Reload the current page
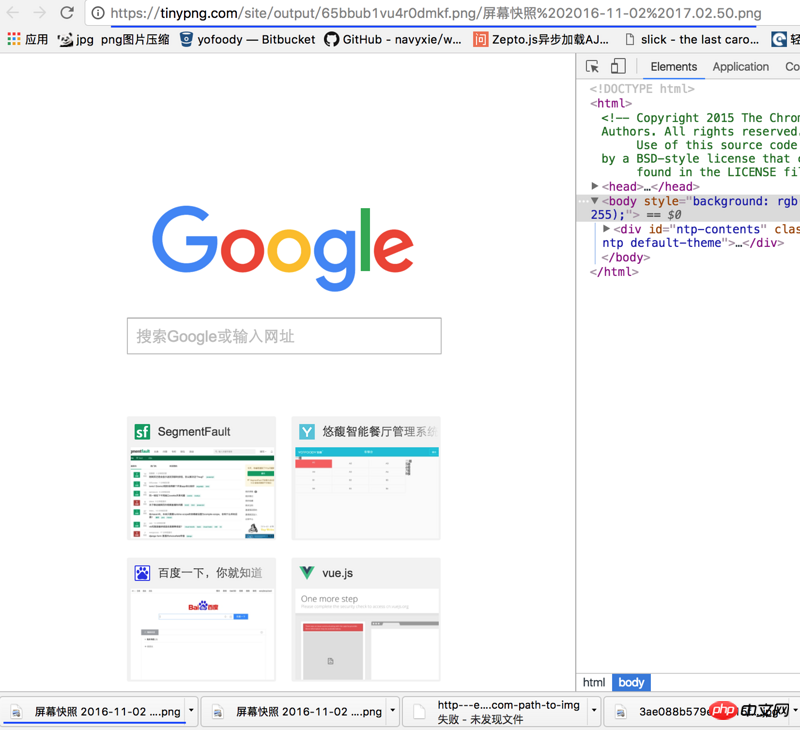Image resolution: width=800 pixels, height=730 pixels. tap(67, 12)
